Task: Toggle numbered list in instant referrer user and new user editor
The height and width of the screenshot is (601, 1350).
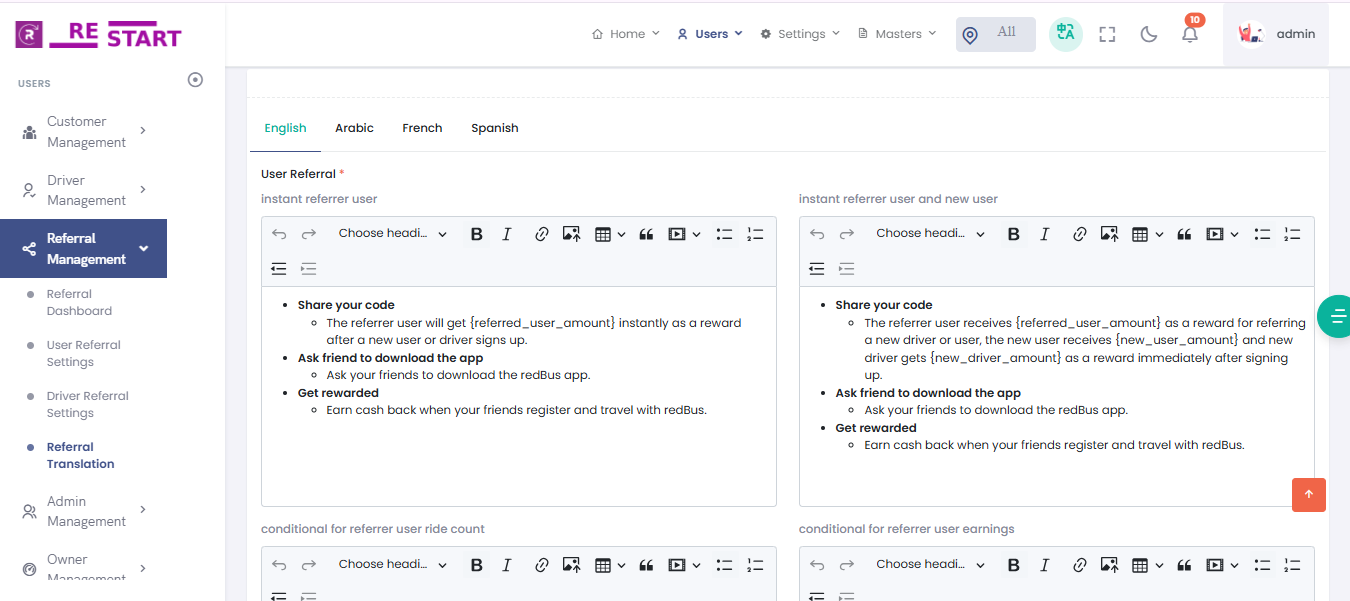Action: (1292, 234)
